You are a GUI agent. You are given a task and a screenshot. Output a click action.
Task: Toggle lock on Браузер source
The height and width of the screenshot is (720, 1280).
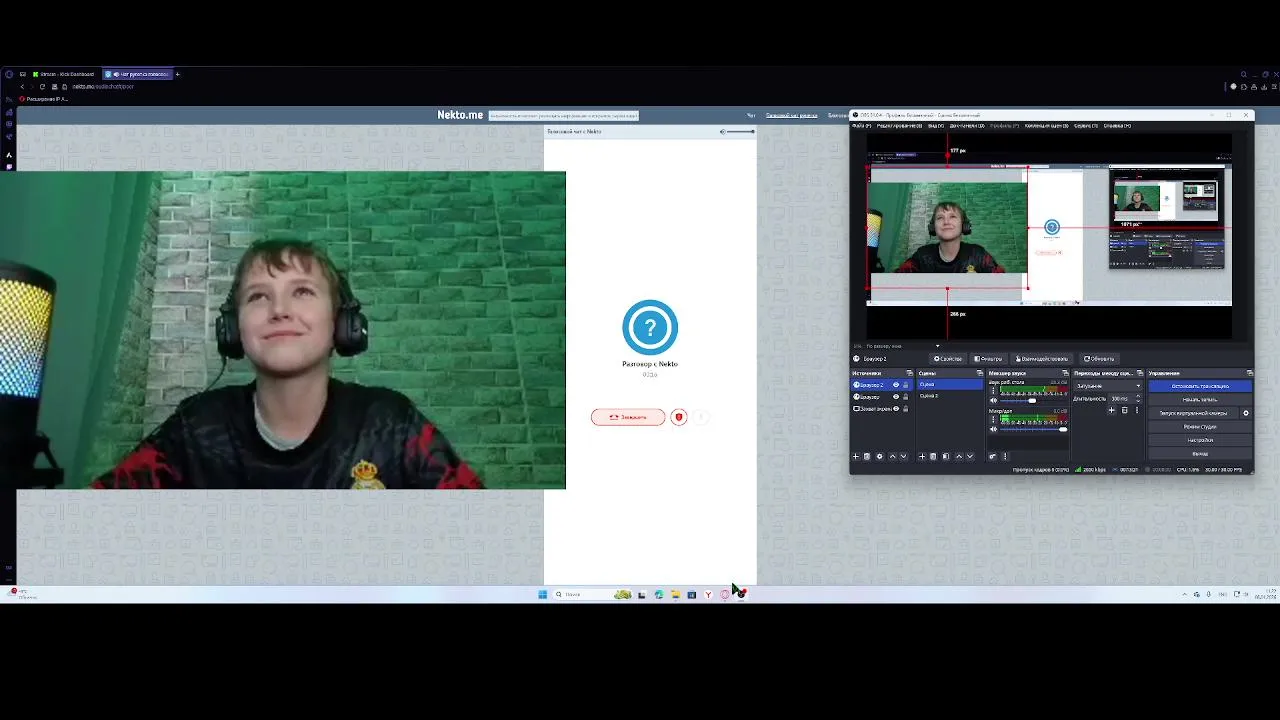pos(906,397)
